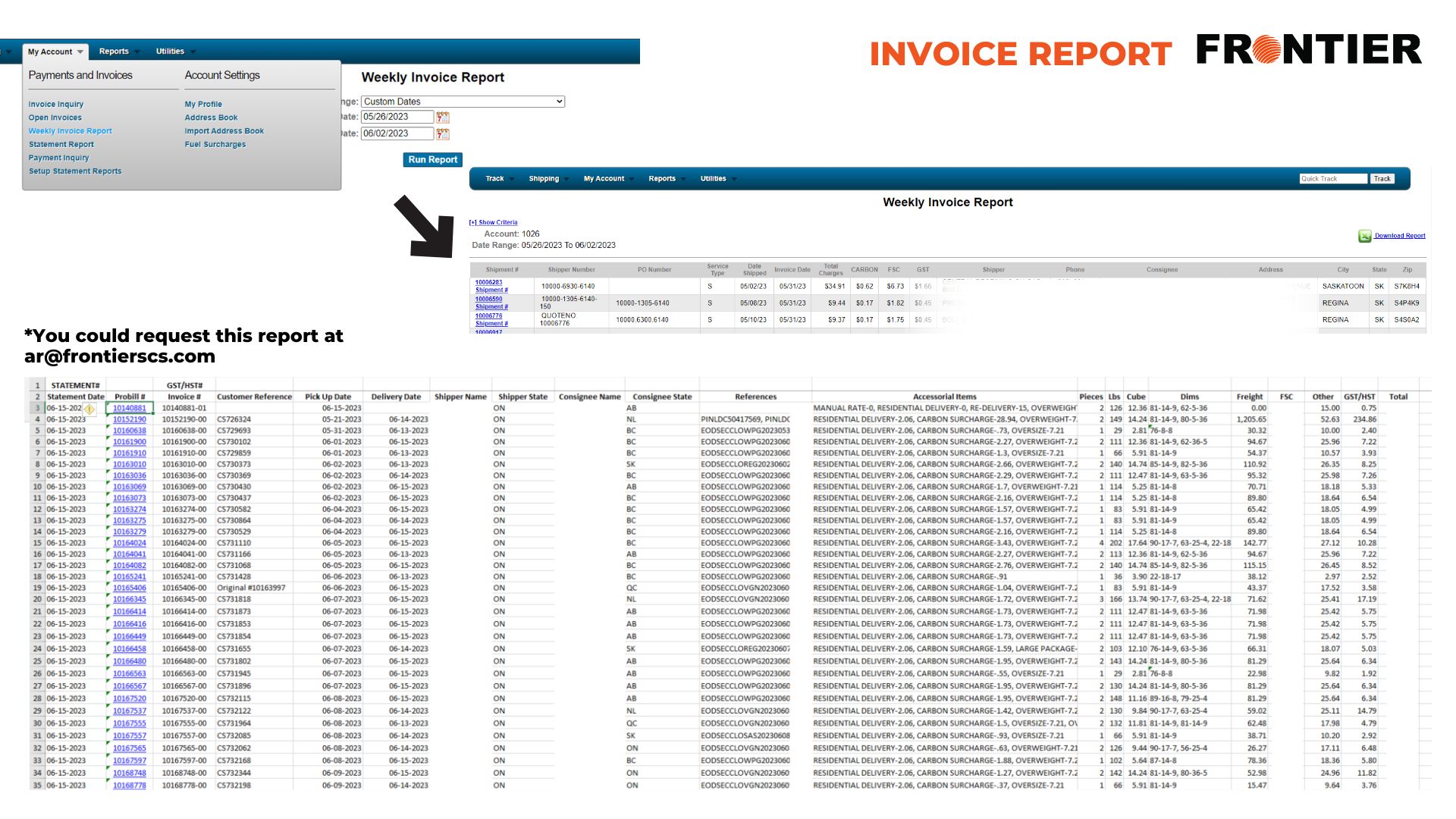Click the Track button beside Quick Track
Viewport: 1456px width, 819px height.
pyautogui.click(x=1382, y=179)
